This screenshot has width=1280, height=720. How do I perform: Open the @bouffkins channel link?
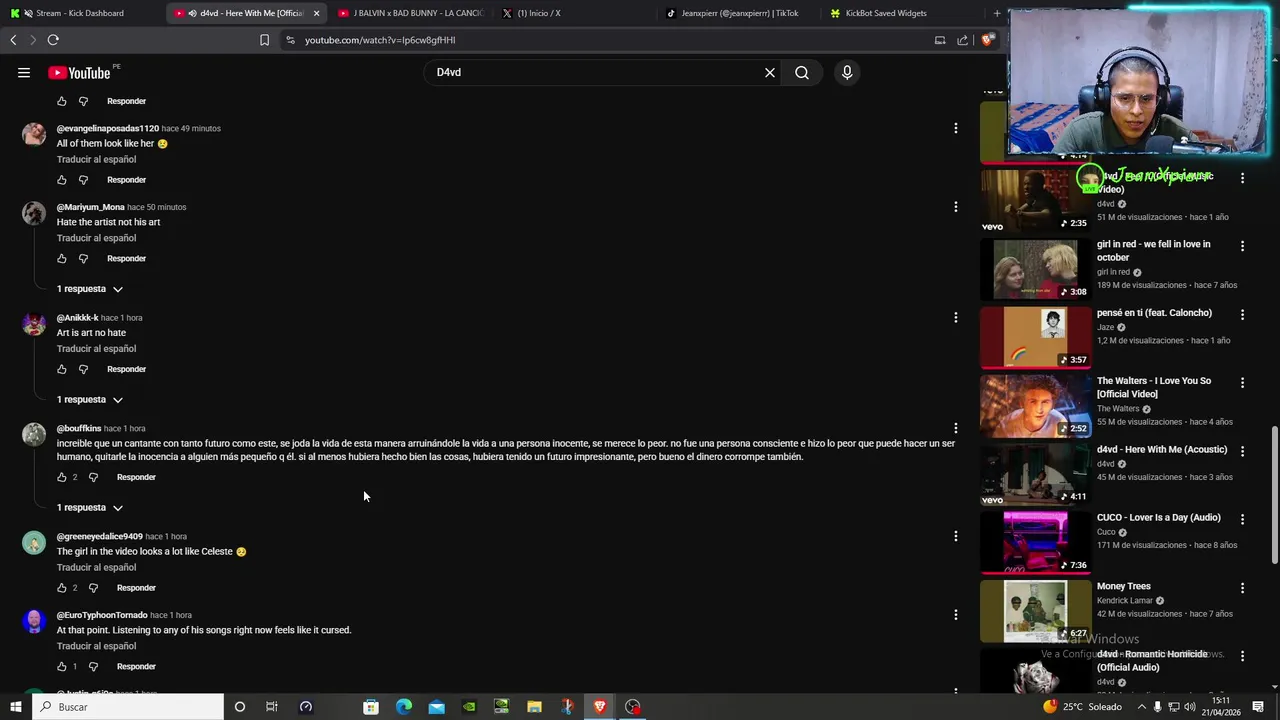(79, 428)
